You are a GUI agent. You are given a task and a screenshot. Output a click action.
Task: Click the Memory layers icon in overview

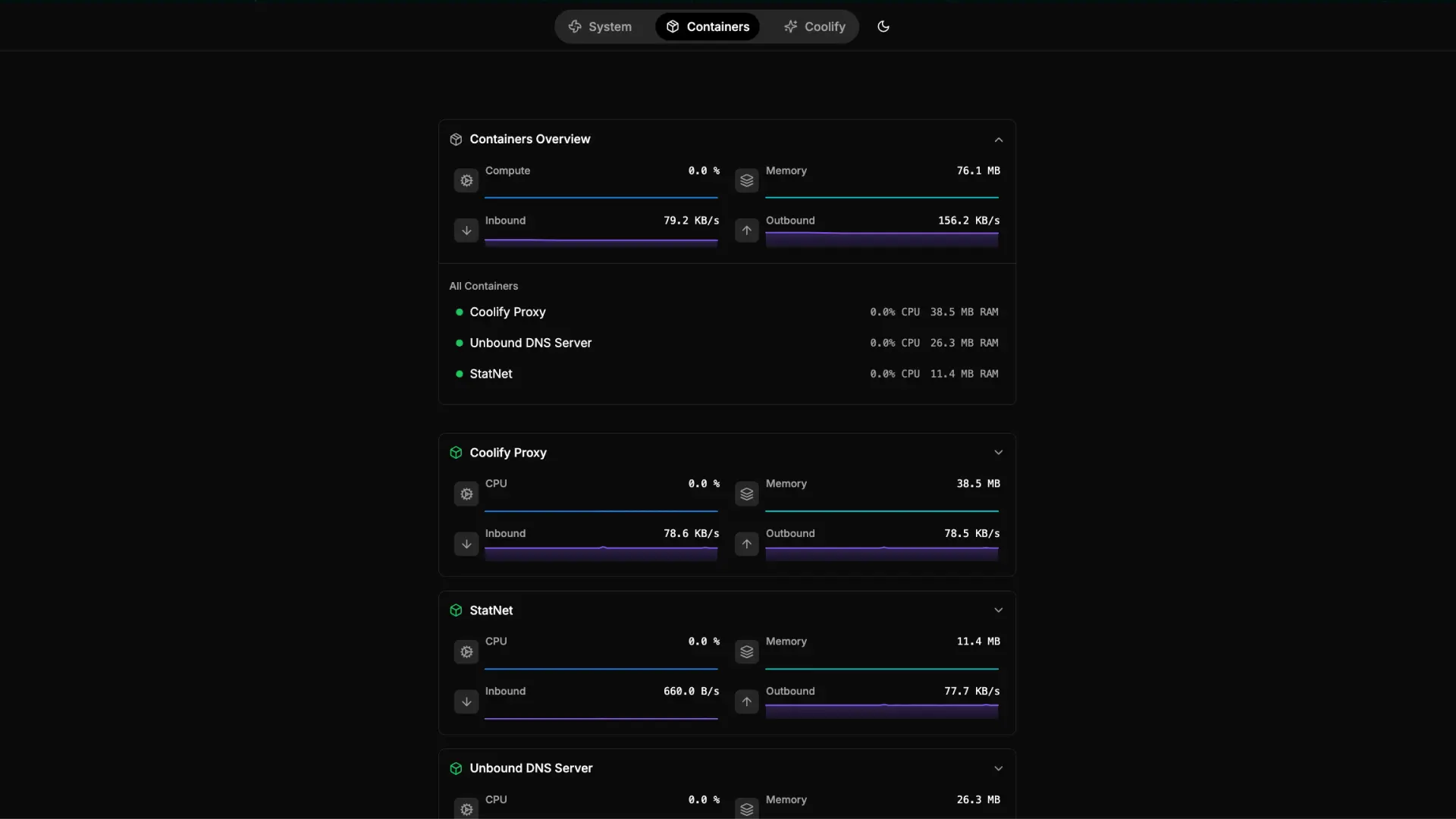tap(747, 180)
